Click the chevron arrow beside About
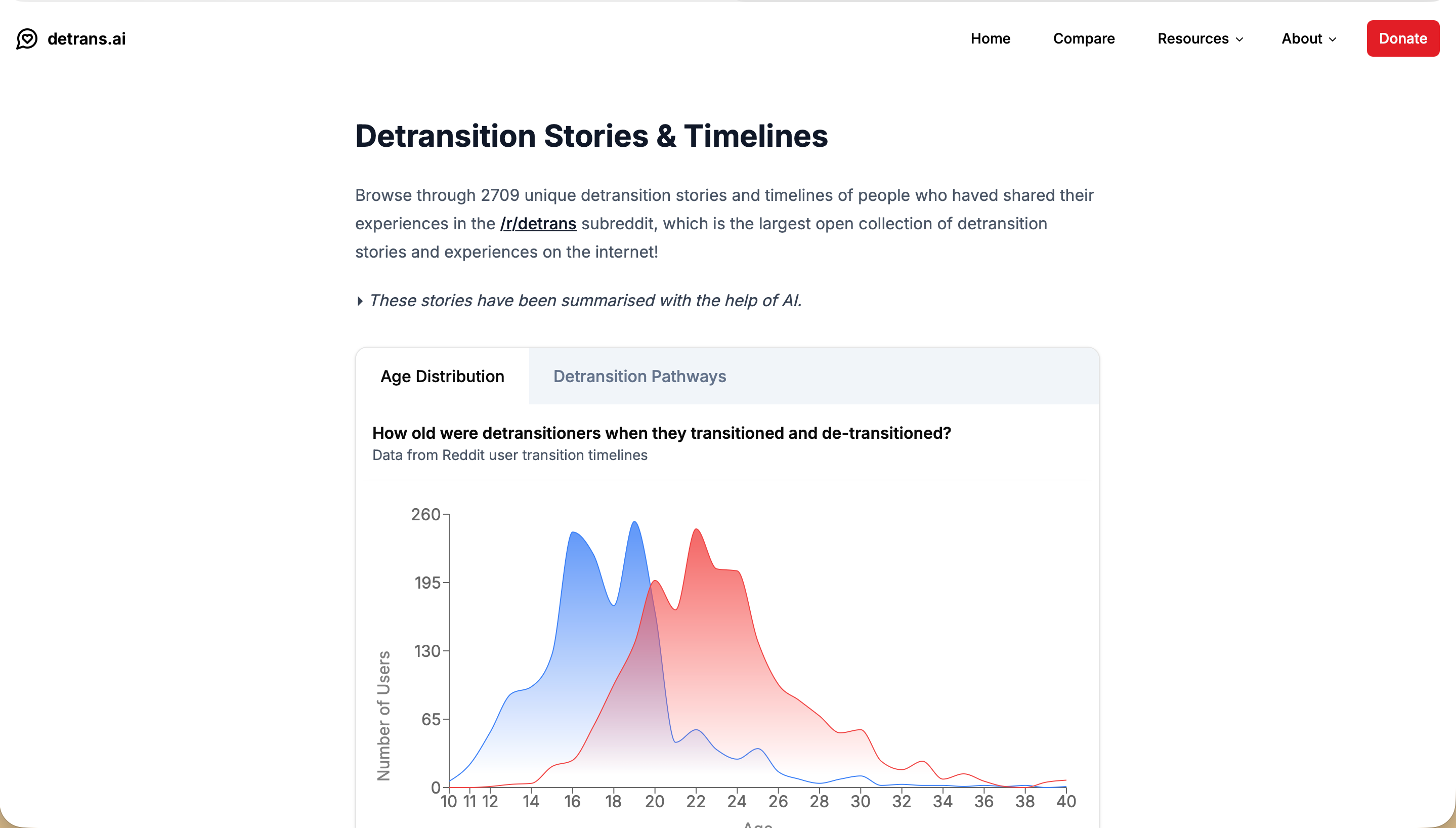This screenshot has height=828, width=1456. [1333, 39]
